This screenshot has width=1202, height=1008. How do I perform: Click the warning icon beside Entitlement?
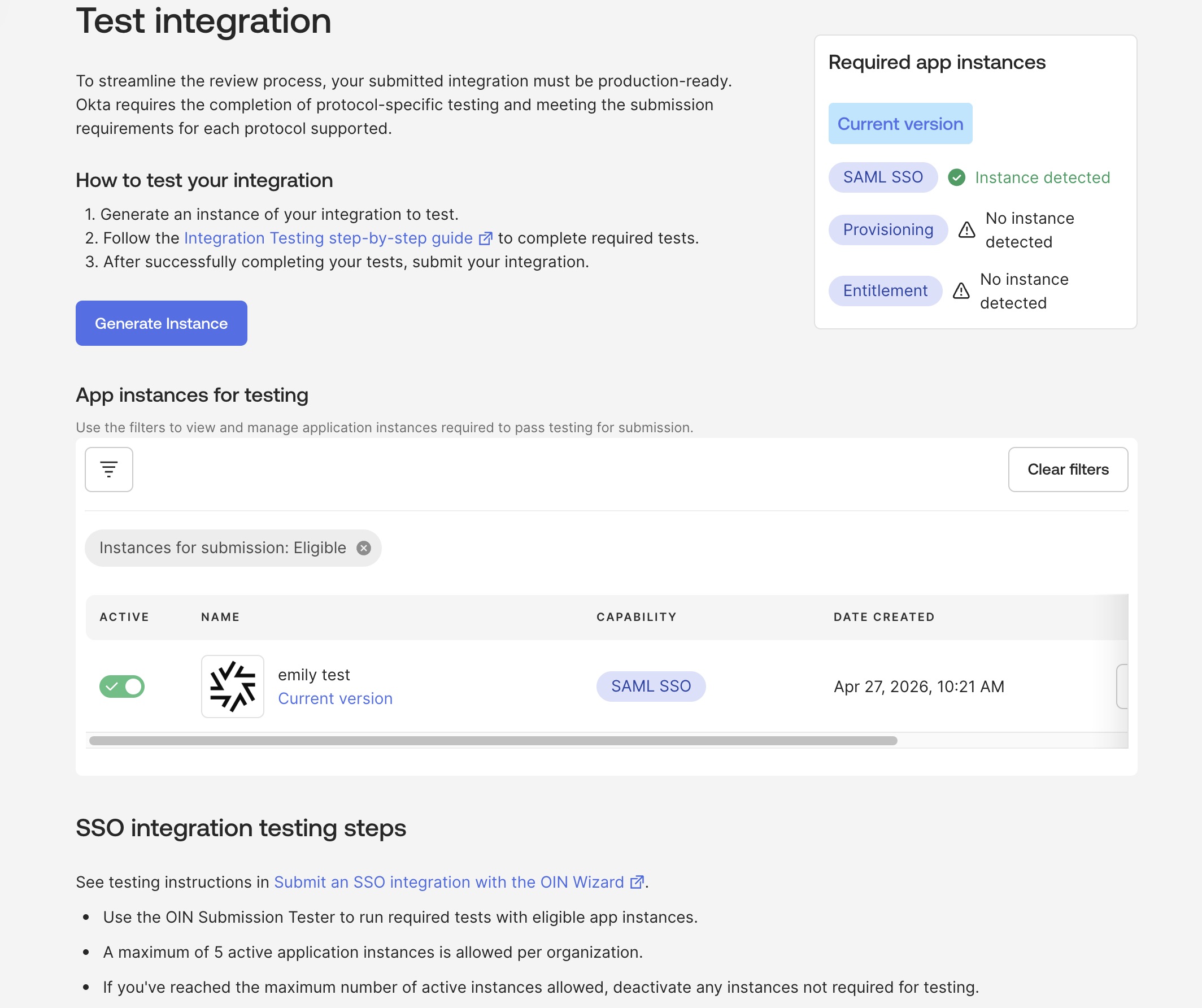pos(961,292)
